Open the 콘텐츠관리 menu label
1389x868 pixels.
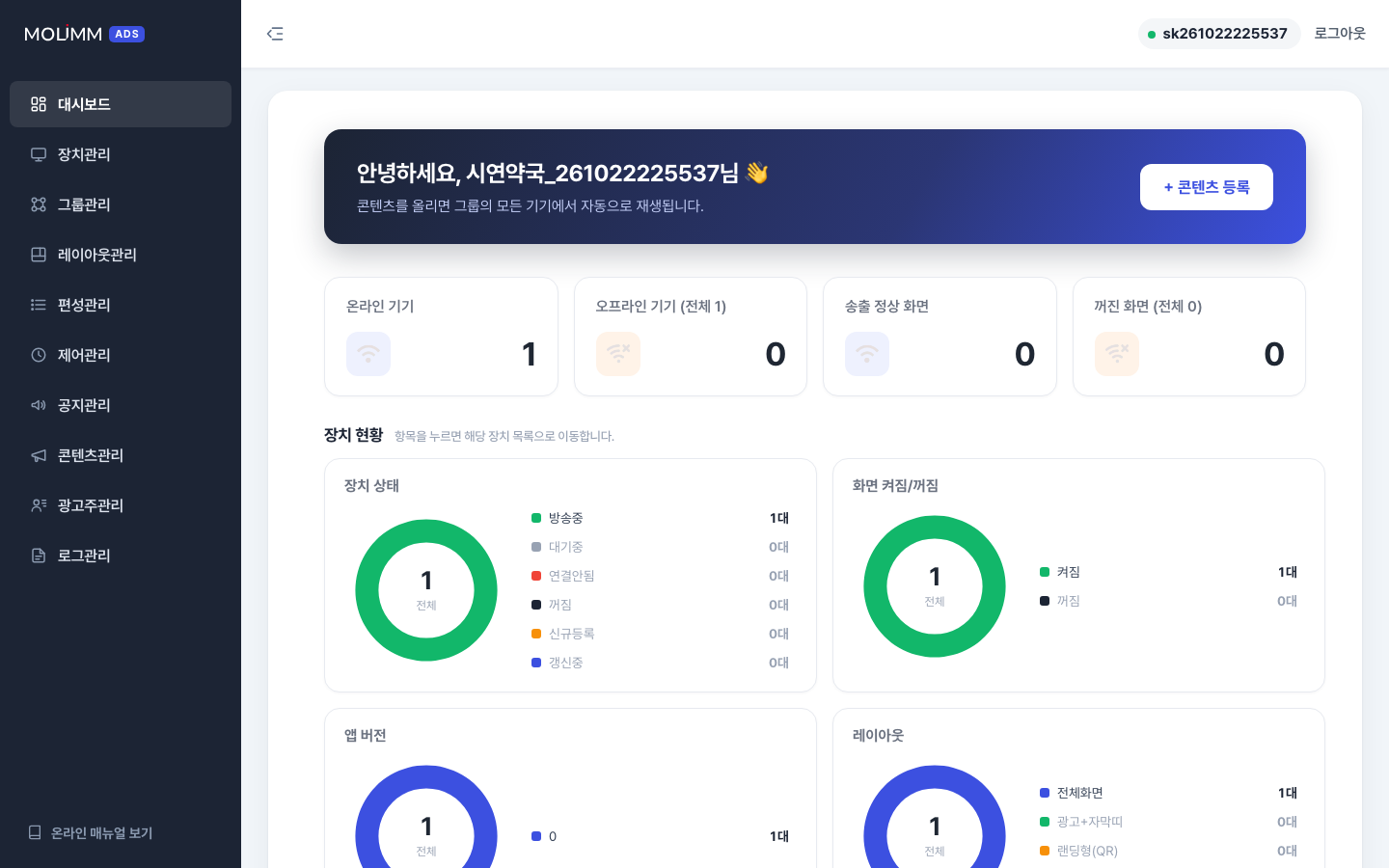91,455
